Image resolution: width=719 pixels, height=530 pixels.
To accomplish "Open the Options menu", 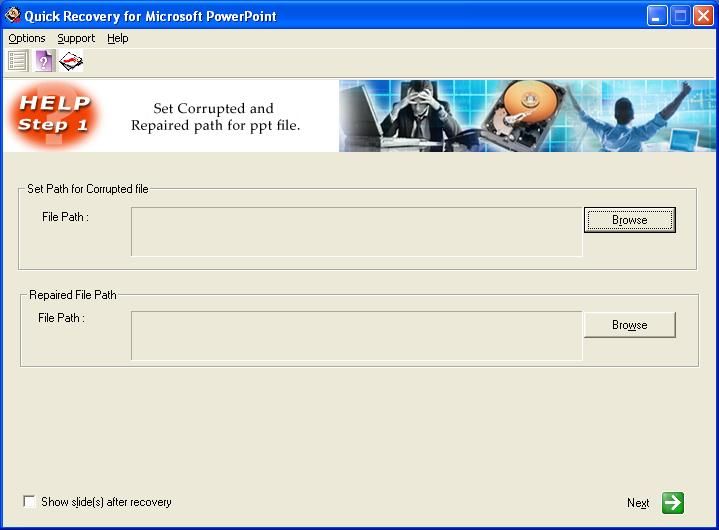I will tap(27, 39).
